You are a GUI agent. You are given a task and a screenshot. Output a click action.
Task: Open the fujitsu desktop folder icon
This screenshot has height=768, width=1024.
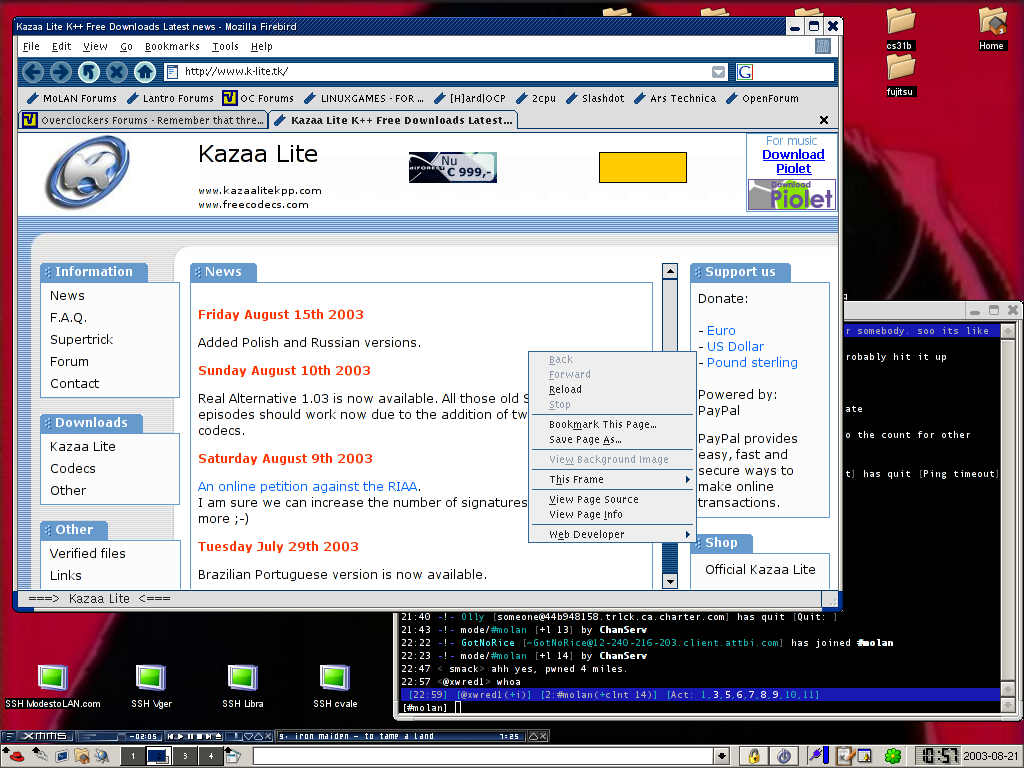[x=901, y=75]
